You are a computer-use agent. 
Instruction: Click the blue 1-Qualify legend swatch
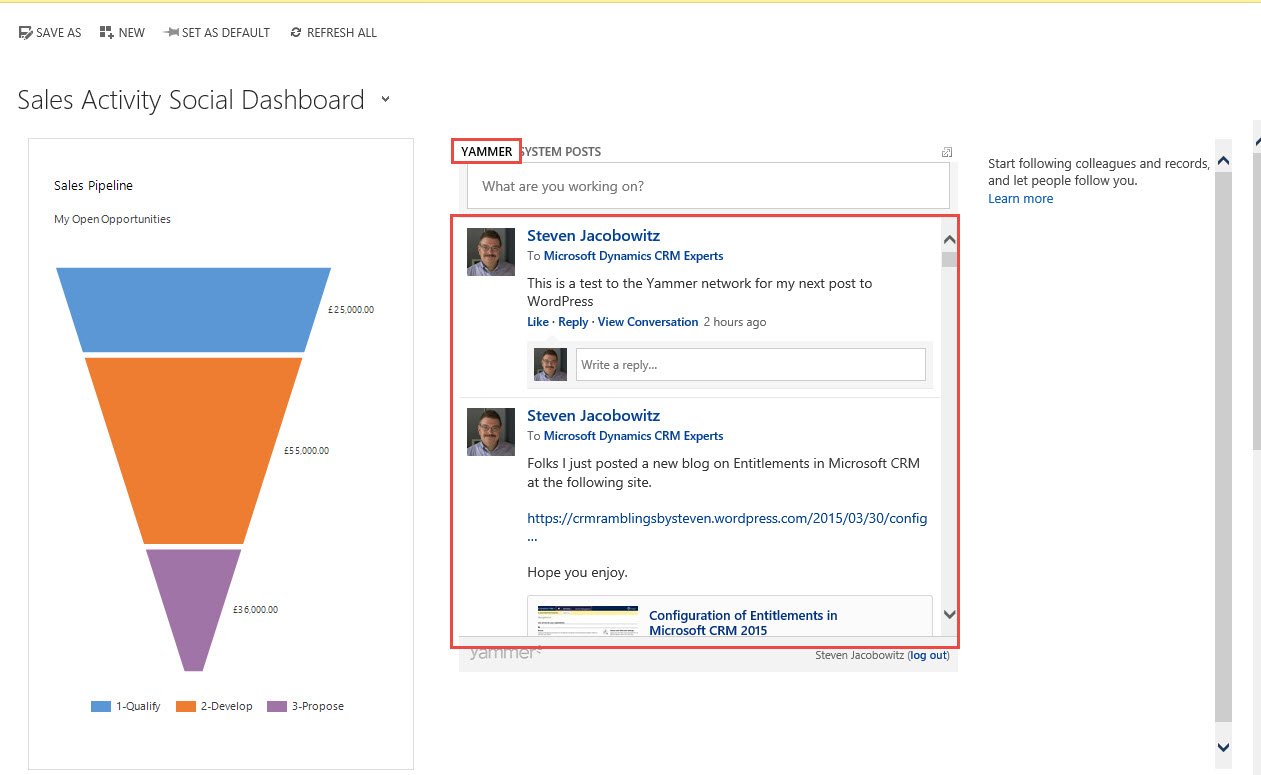pyautogui.click(x=101, y=706)
